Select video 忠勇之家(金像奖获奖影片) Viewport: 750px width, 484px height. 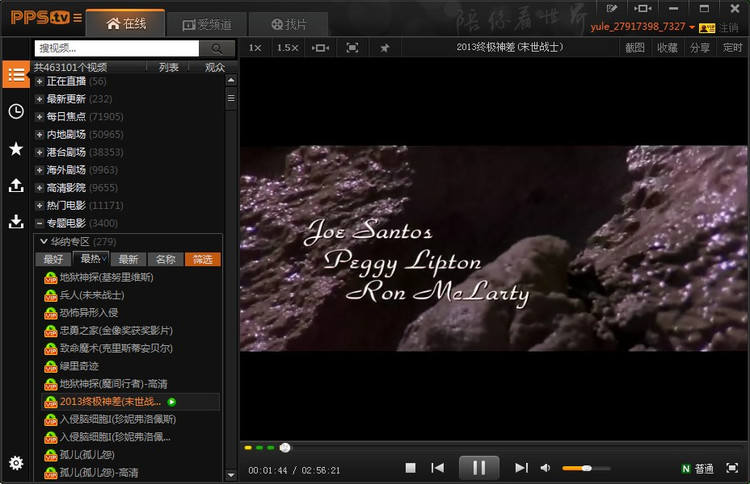[x=116, y=330]
